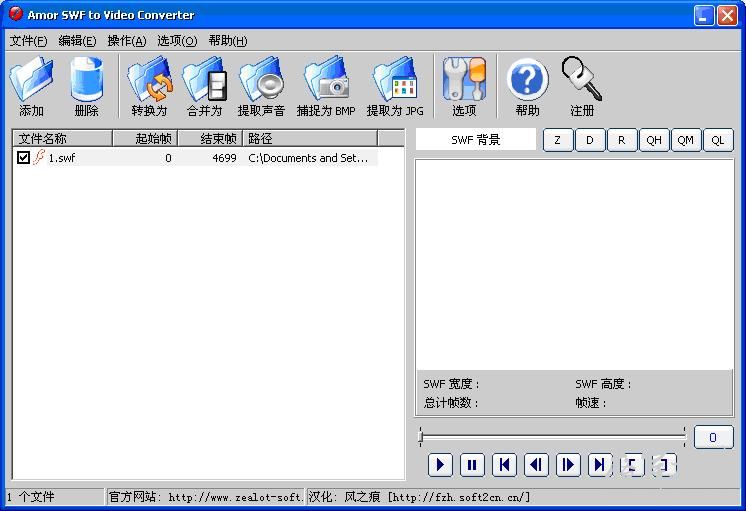This screenshot has height=511, width=746.
Task: Click the 路径 column header
Action: (310, 138)
